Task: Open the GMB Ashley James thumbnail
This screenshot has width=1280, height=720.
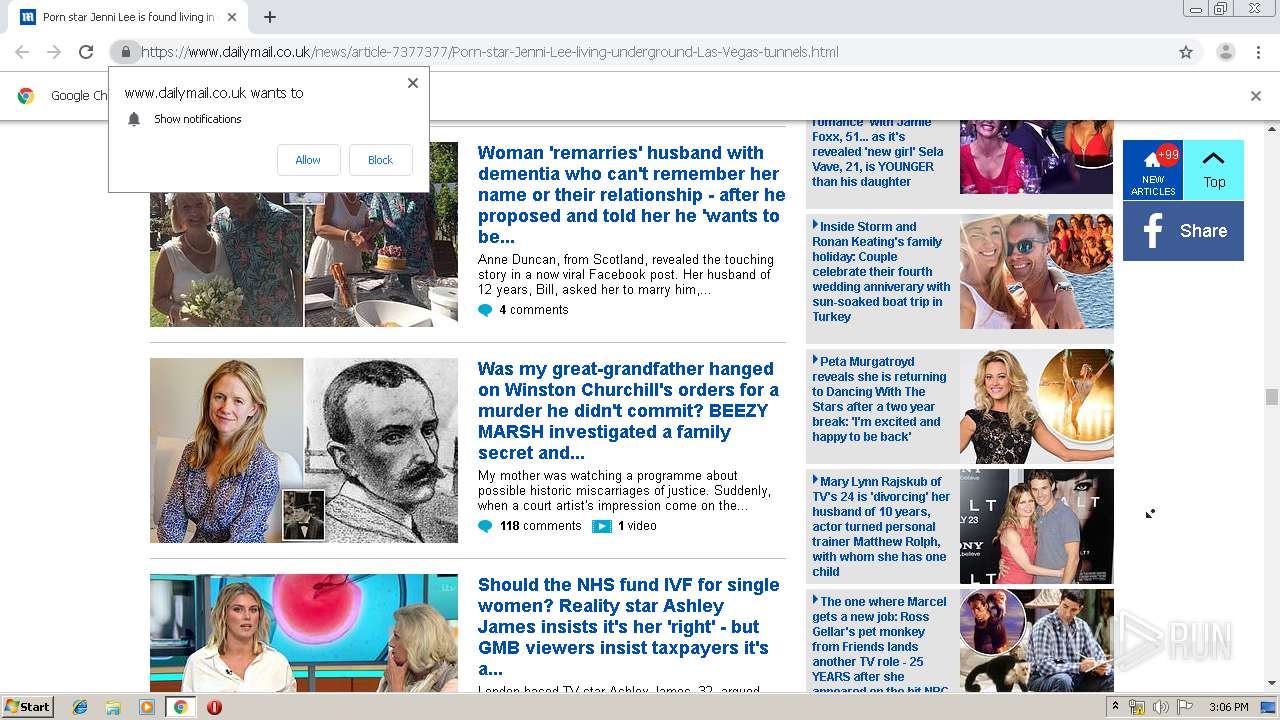Action: [304, 633]
